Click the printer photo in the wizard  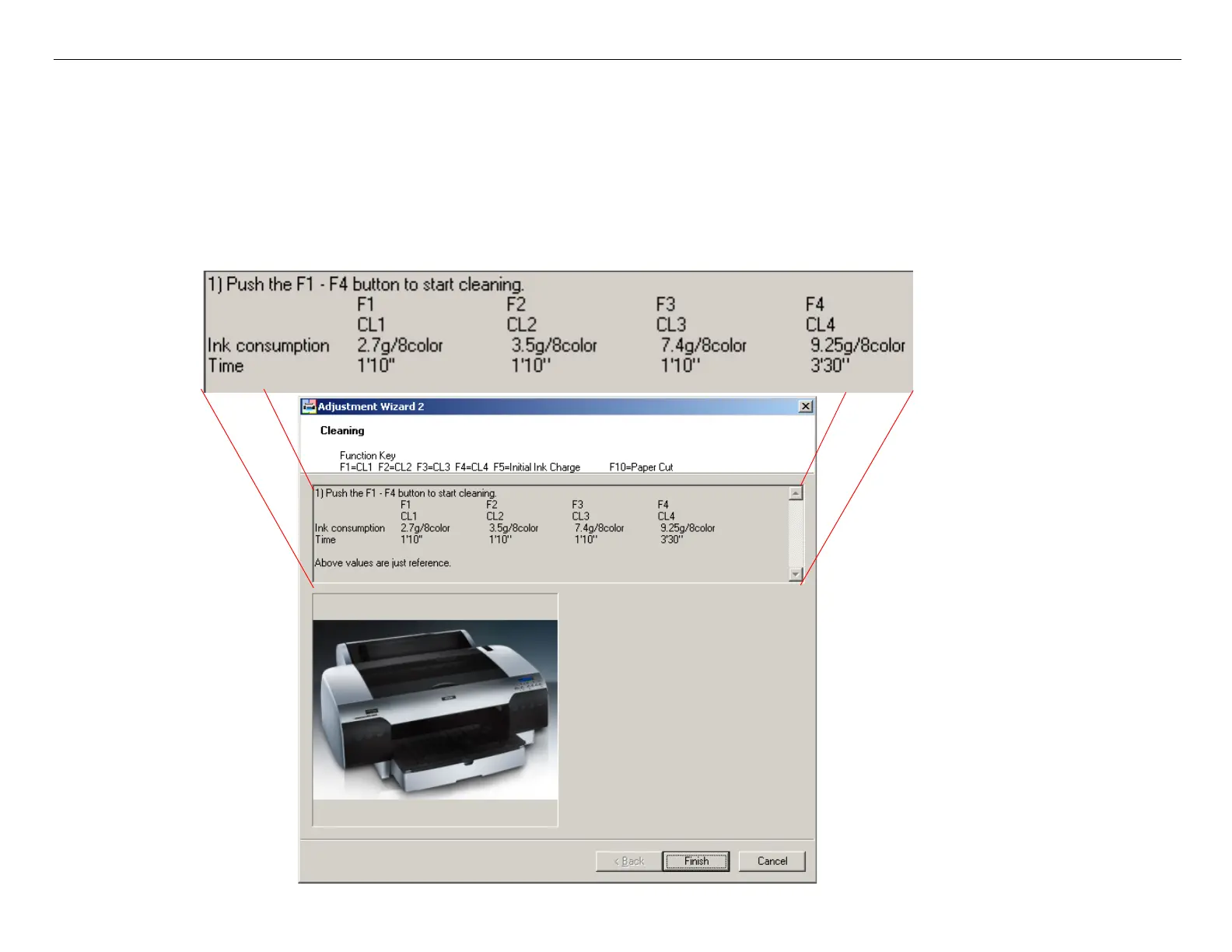(436, 709)
